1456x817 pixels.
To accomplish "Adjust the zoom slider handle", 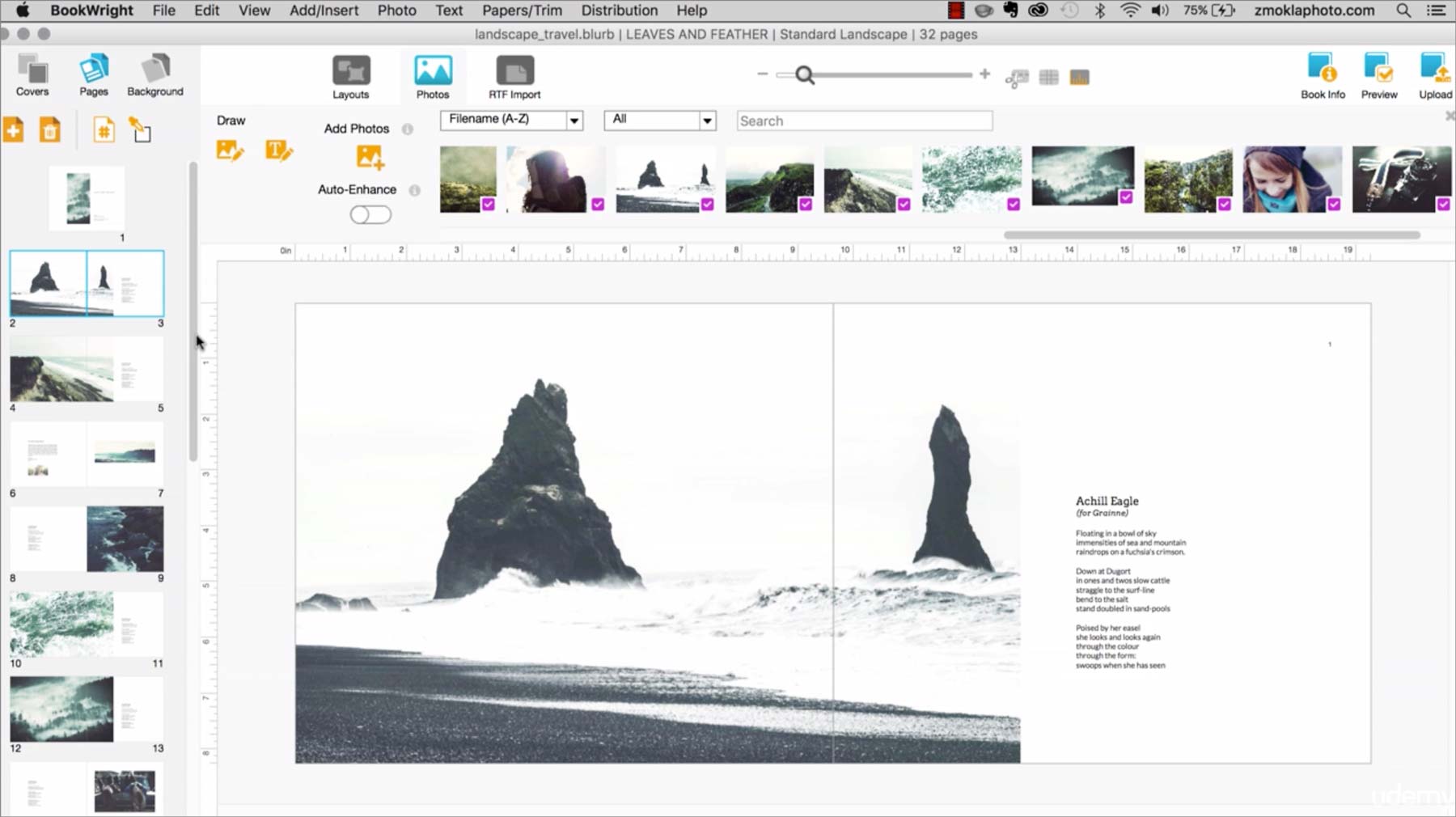I will tap(804, 75).
